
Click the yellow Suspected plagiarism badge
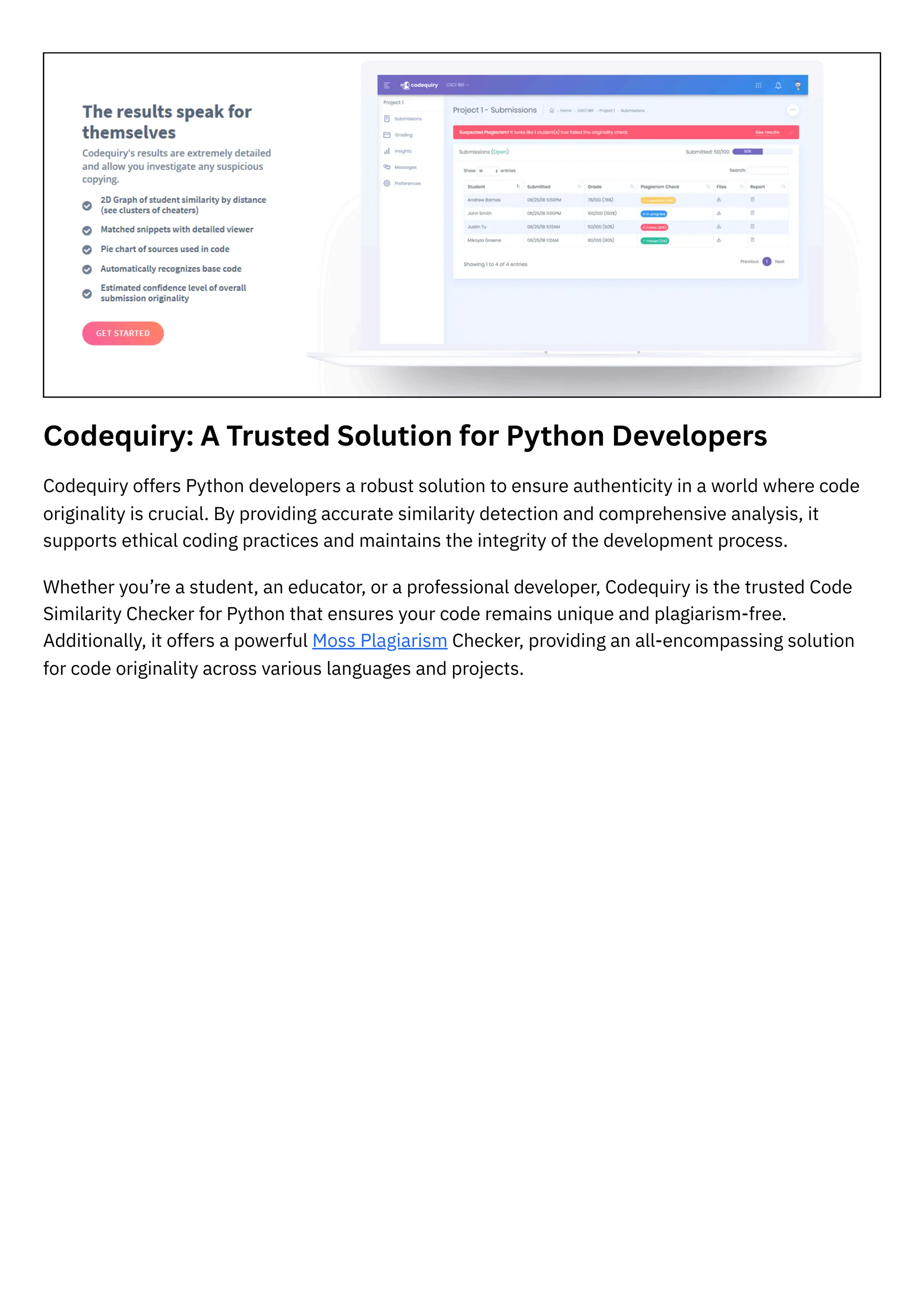[x=658, y=200]
